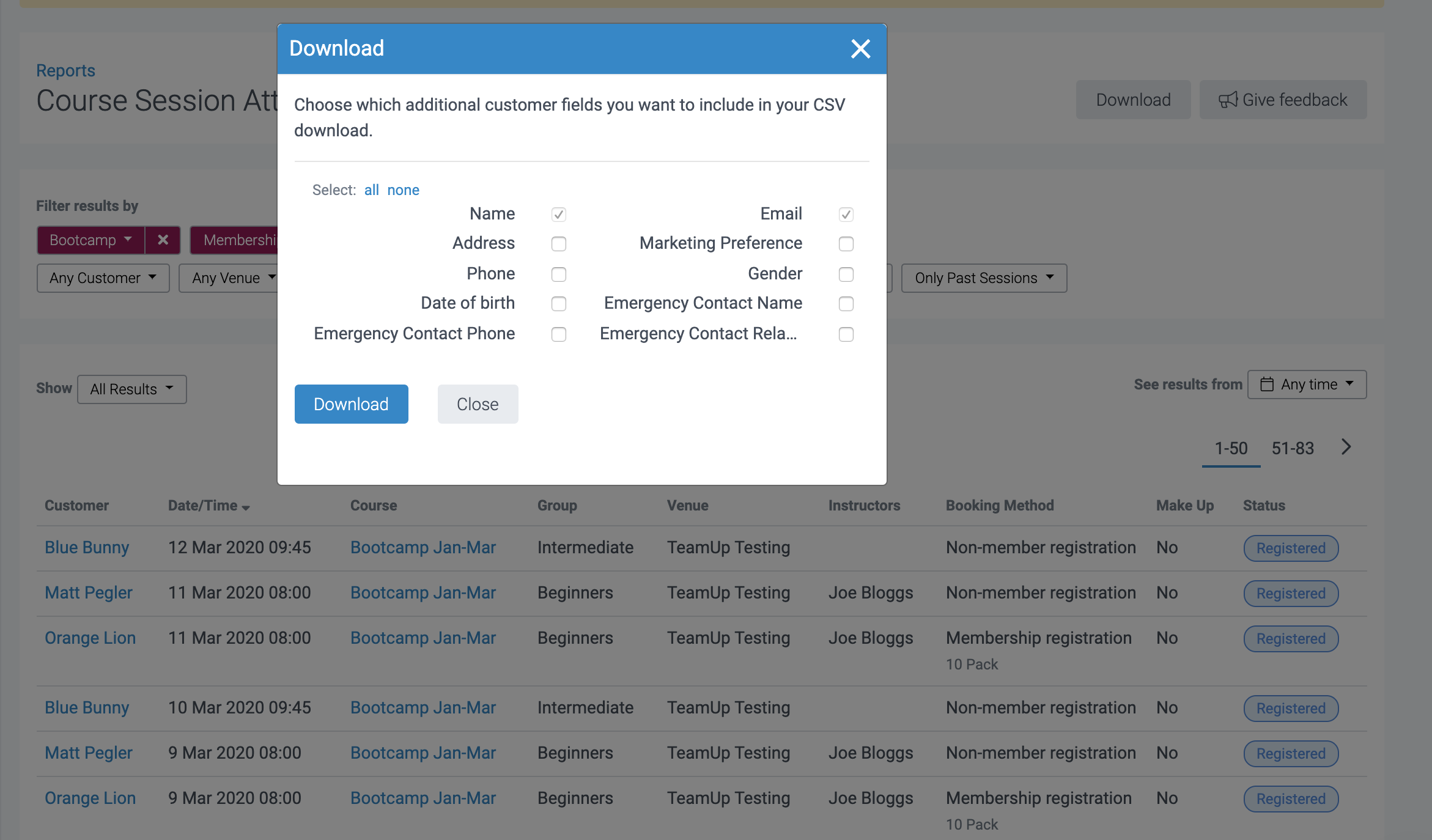Click the Give feedback megaphone icon
Viewport: 1432px width, 840px height.
(1228, 100)
